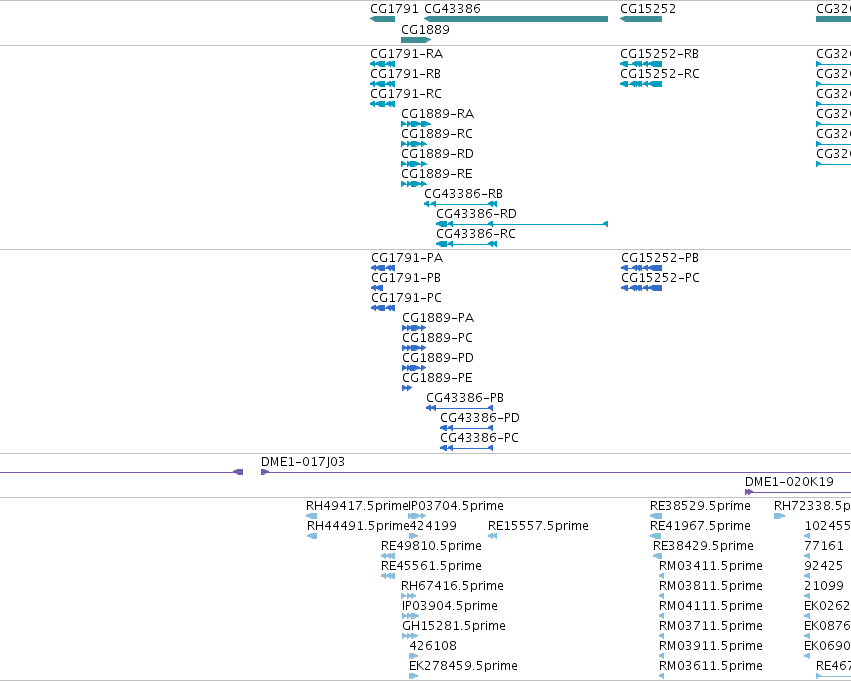The height and width of the screenshot is (681, 851).
Task: Select protein CG1791-PC
Action: [x=407, y=298]
